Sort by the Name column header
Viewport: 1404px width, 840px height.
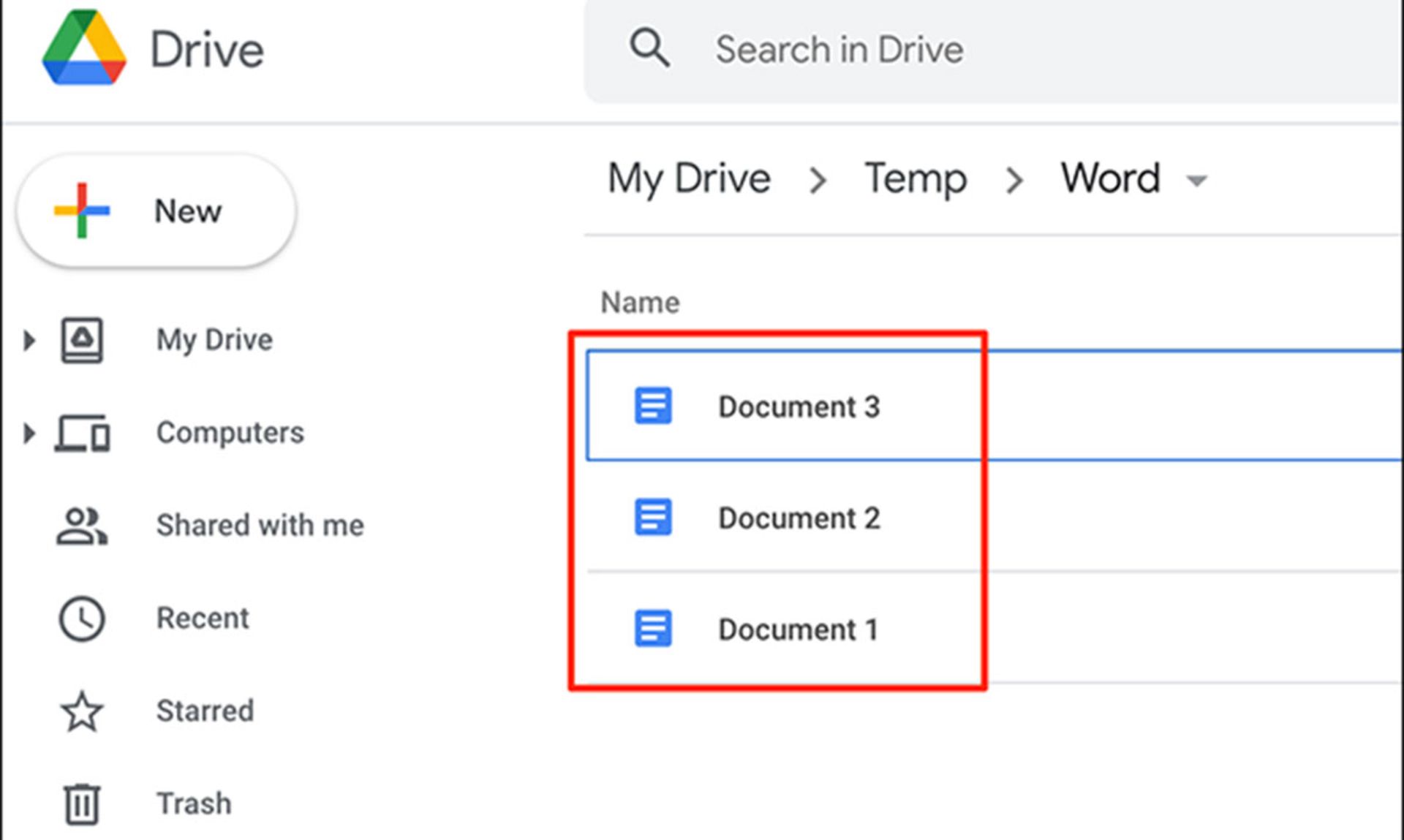(x=640, y=302)
